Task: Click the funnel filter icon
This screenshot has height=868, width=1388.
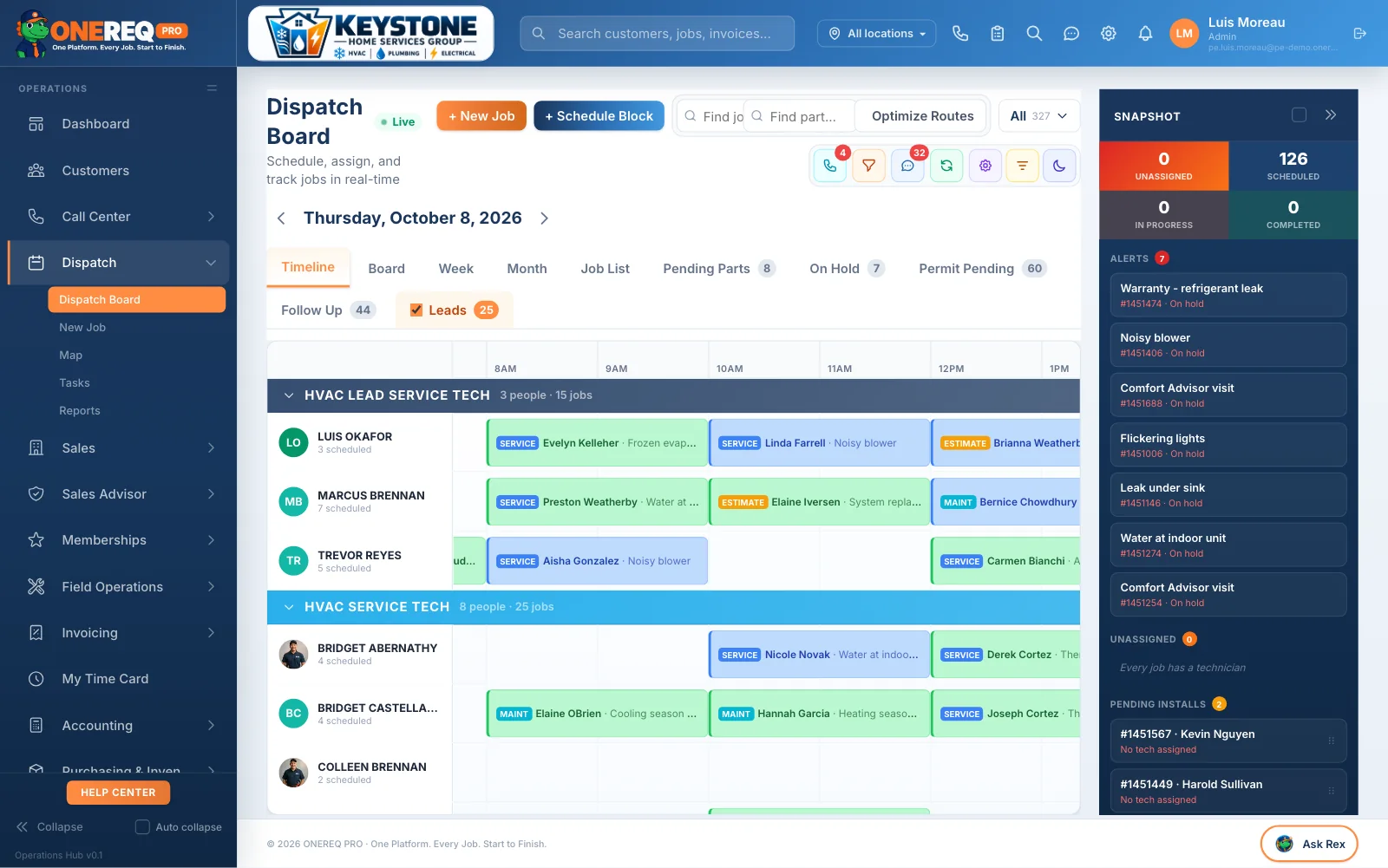Action: pyautogui.click(x=868, y=166)
